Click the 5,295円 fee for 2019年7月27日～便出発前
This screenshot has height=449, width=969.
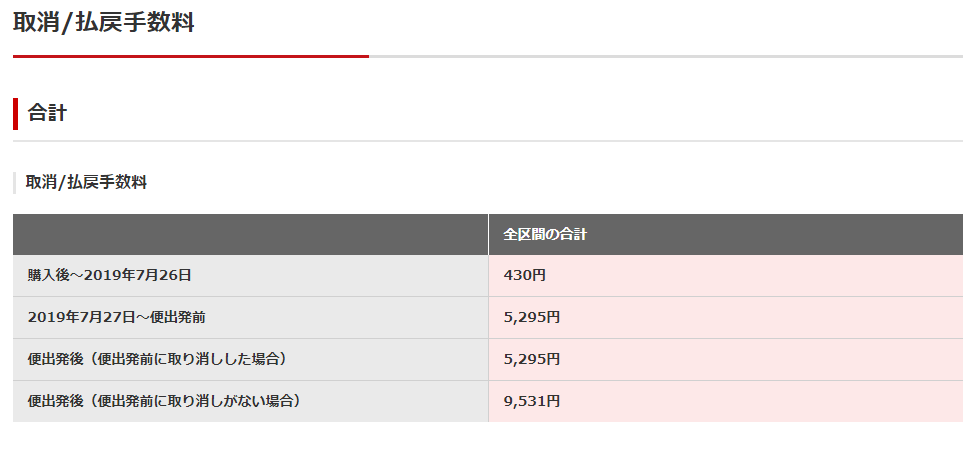pos(532,317)
